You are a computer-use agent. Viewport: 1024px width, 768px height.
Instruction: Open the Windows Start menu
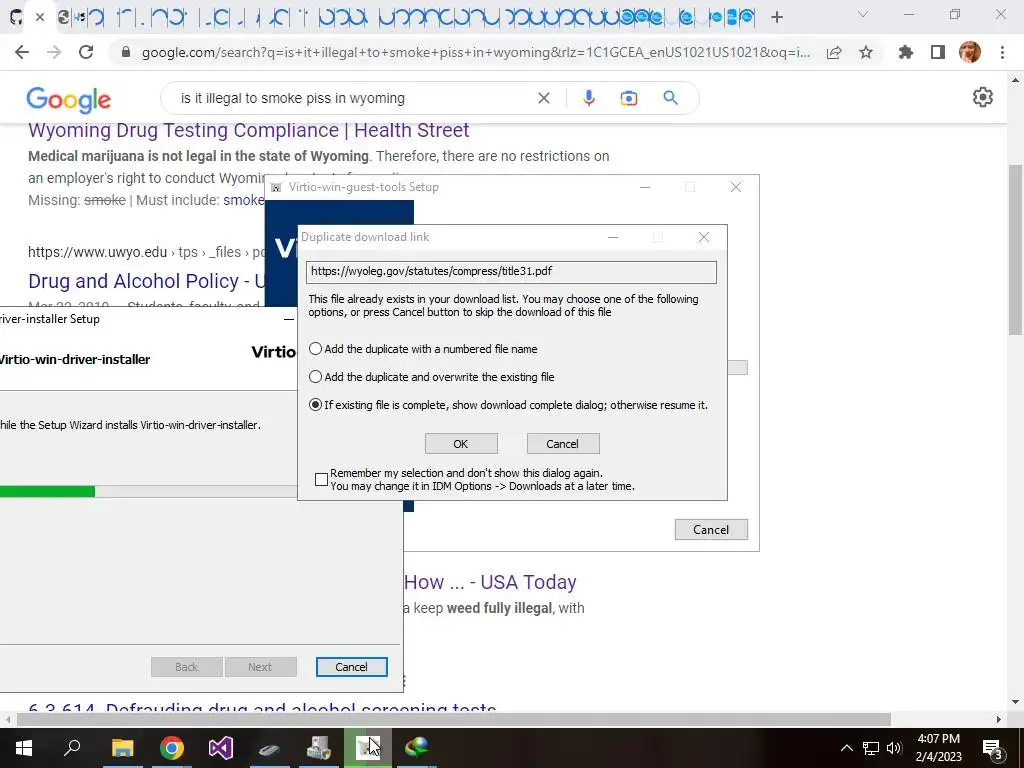point(24,748)
